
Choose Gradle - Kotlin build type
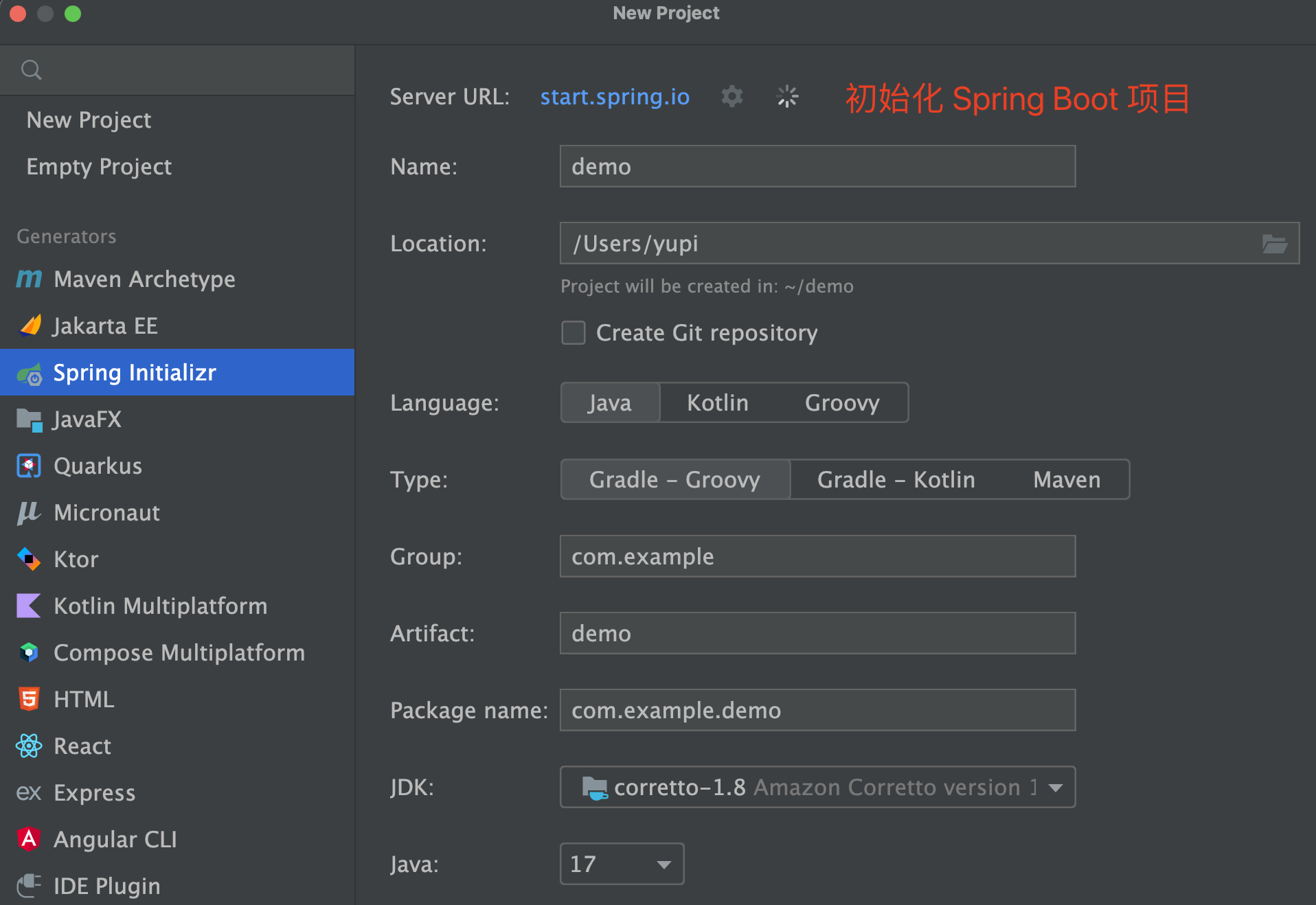coord(896,480)
